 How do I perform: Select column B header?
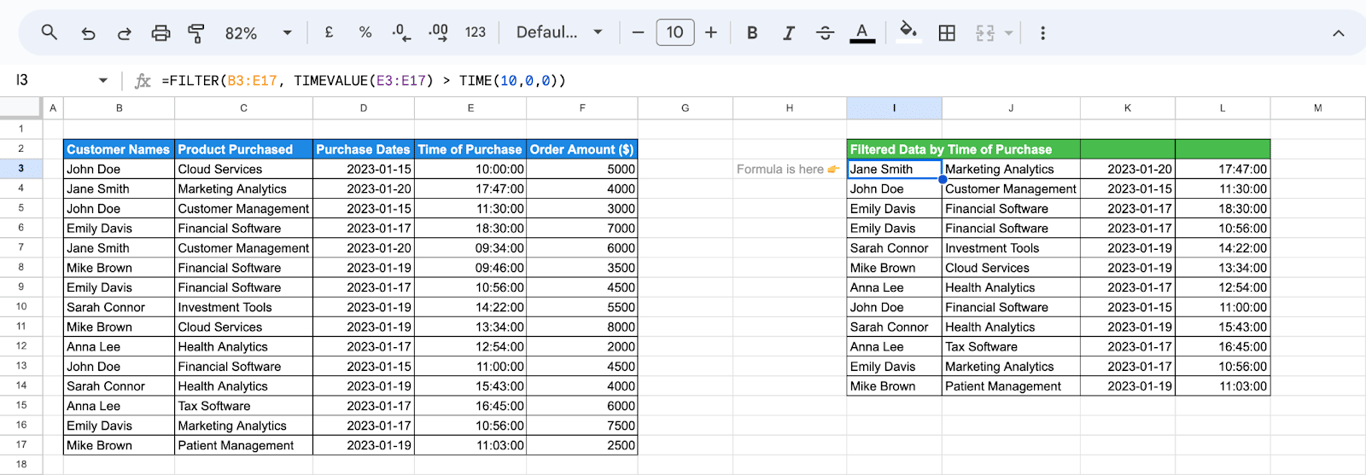tap(119, 108)
